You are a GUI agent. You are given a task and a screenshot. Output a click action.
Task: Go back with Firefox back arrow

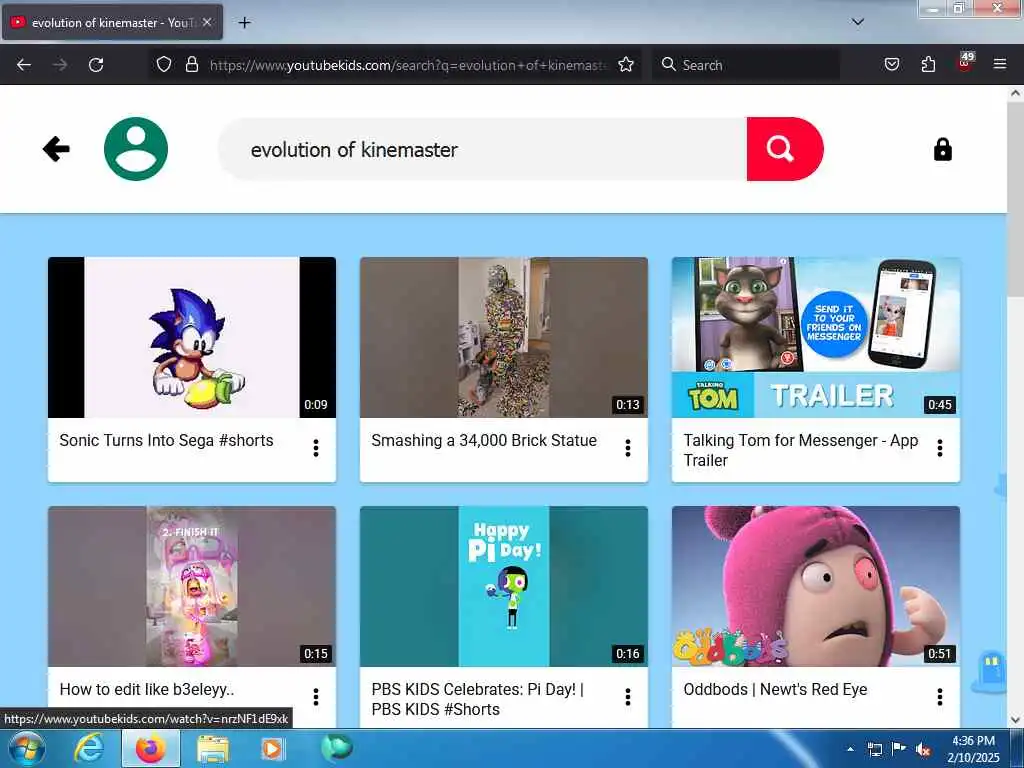(24, 65)
